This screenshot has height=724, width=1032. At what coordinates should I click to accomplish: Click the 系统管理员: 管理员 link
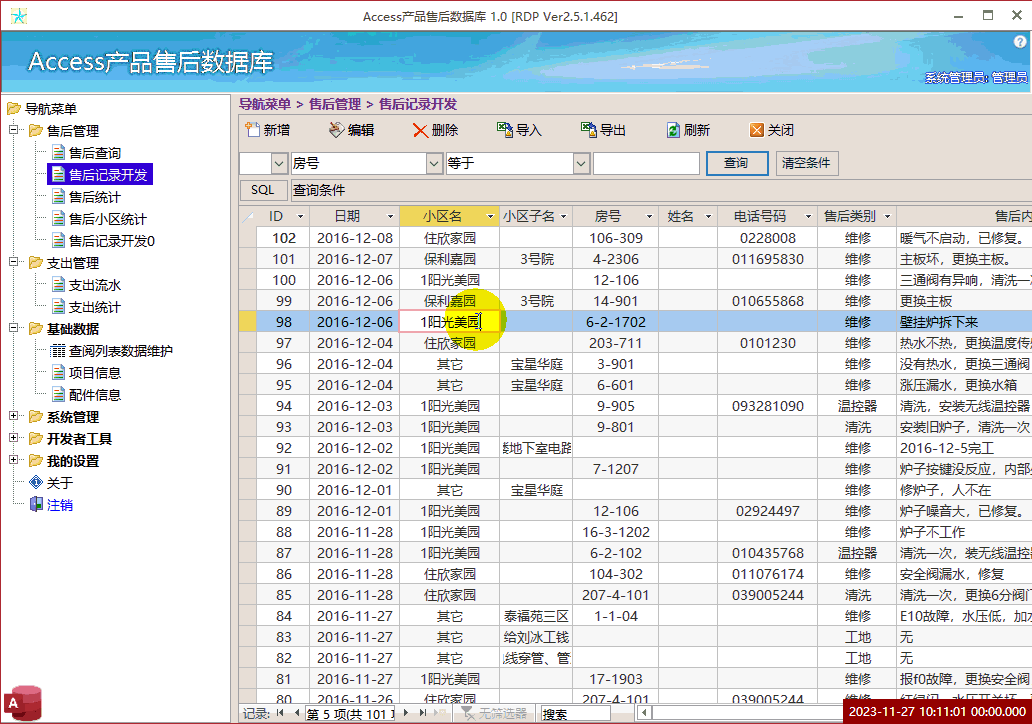click(976, 78)
